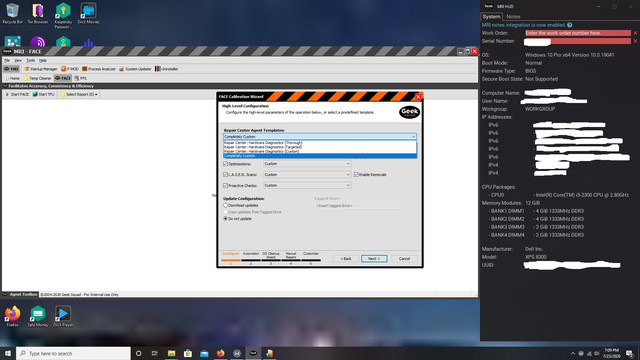
Task: Open the Tor Browser desktop icon
Action: [x=38, y=13]
